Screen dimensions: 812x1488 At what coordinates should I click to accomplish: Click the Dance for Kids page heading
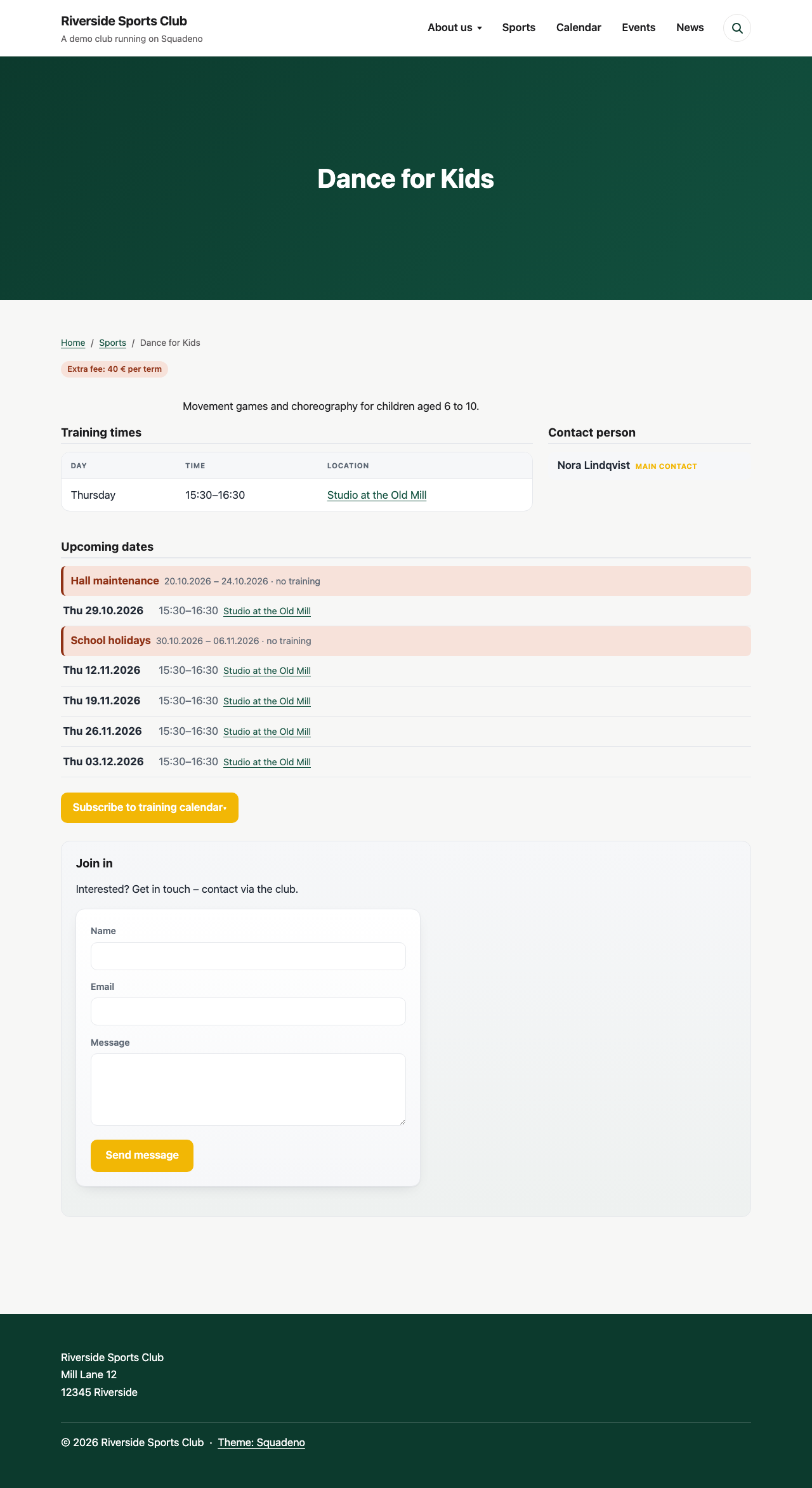click(x=406, y=179)
